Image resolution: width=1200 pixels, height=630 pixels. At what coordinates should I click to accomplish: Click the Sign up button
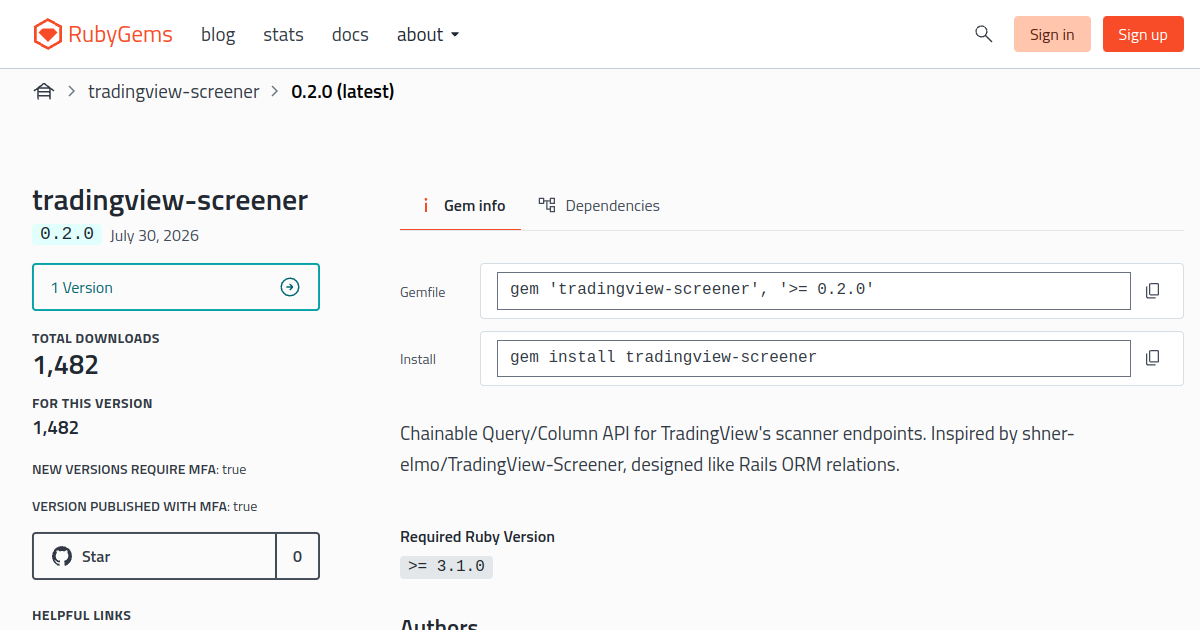click(1143, 34)
